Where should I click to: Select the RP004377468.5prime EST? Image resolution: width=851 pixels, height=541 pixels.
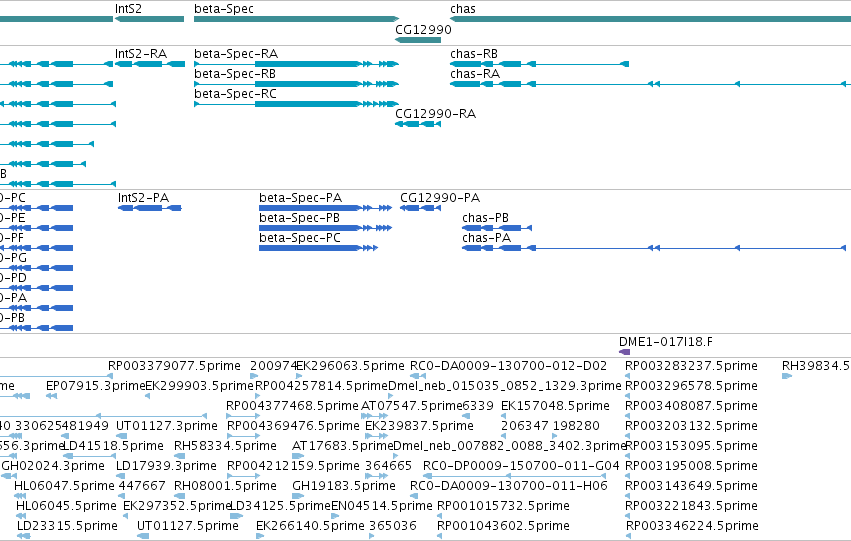(244, 416)
